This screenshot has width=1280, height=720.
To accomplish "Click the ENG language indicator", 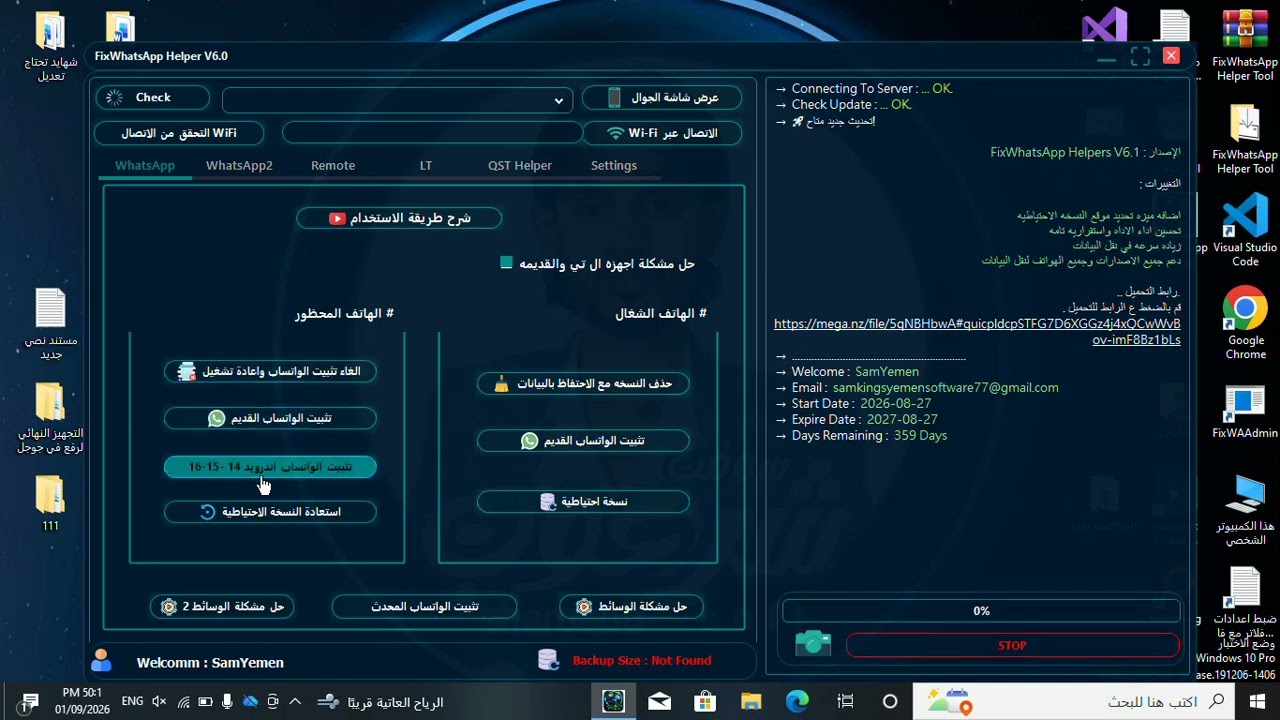I will pyautogui.click(x=132, y=702).
